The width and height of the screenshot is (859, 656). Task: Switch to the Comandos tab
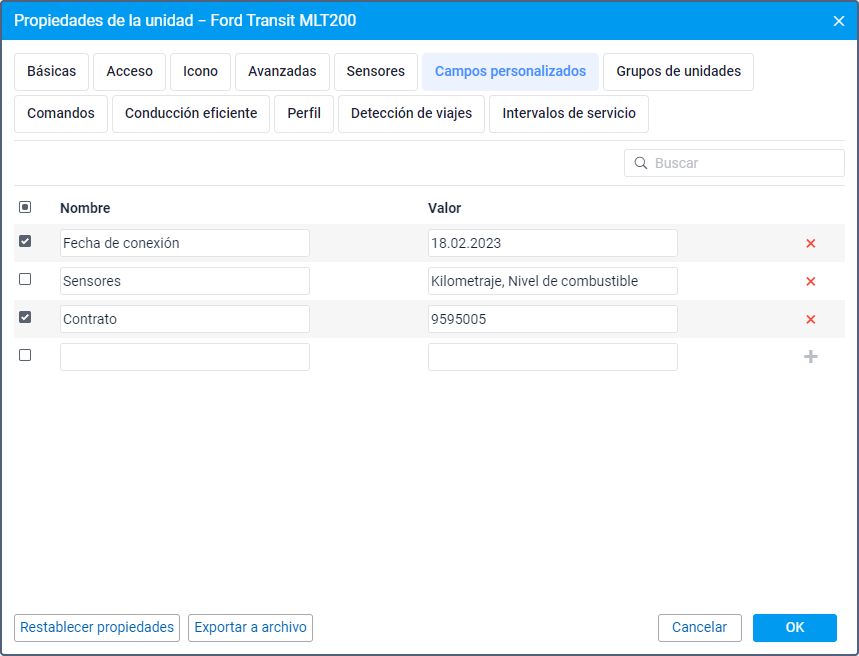pyautogui.click(x=61, y=114)
